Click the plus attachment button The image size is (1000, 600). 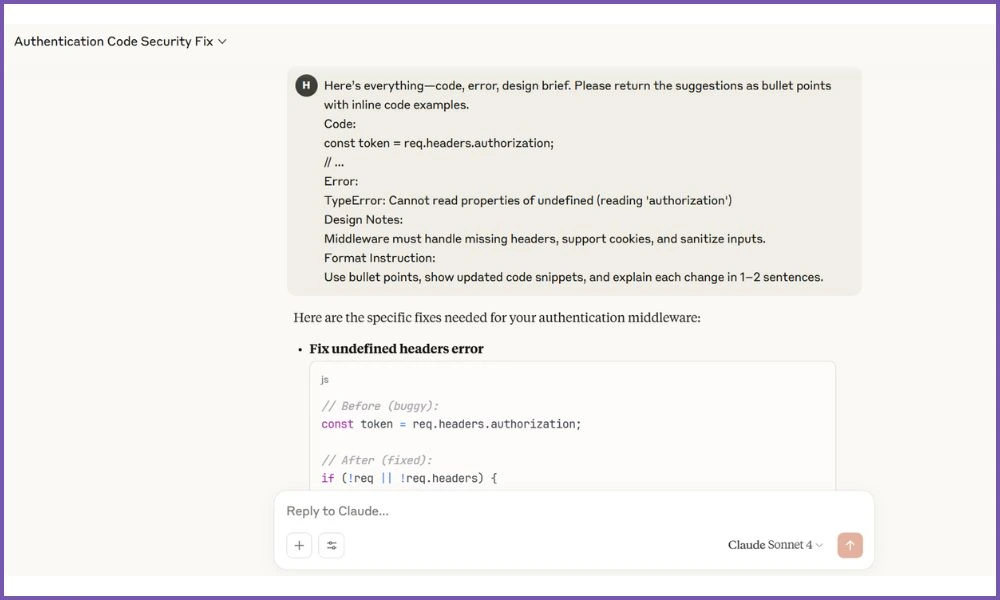(x=299, y=545)
